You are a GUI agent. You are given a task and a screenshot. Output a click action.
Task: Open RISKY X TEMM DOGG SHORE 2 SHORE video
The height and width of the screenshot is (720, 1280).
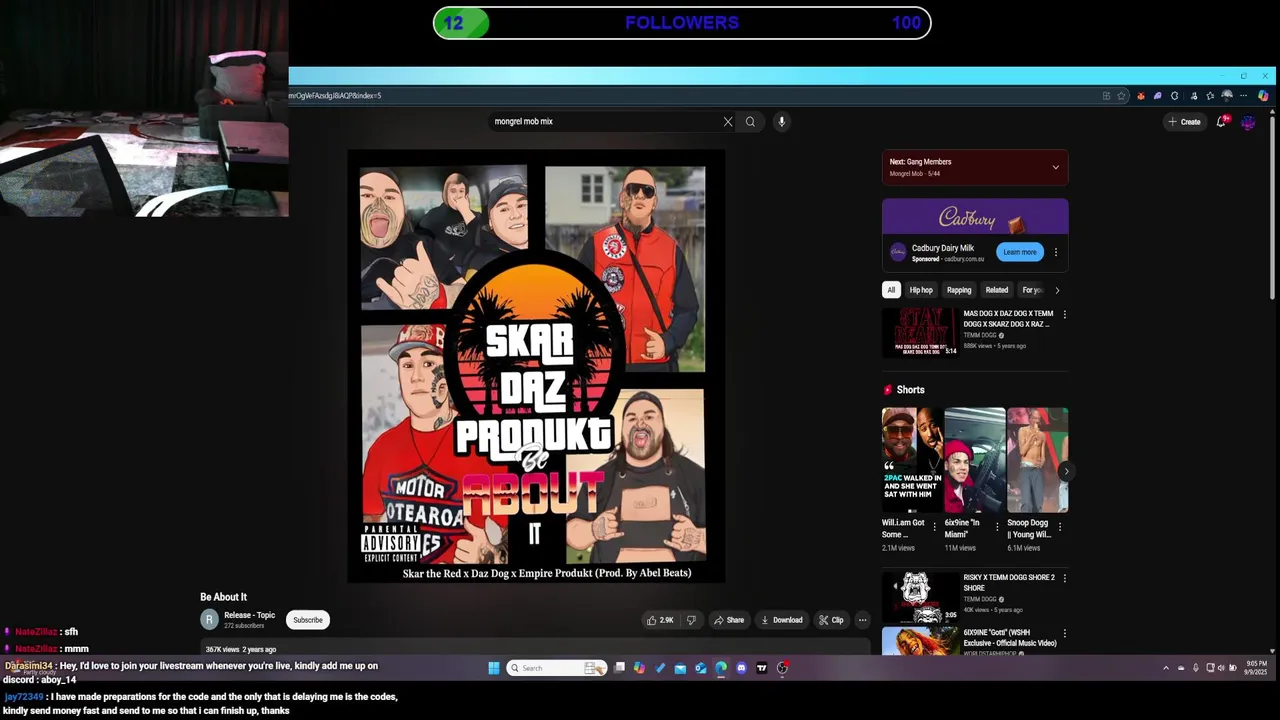coord(920,596)
